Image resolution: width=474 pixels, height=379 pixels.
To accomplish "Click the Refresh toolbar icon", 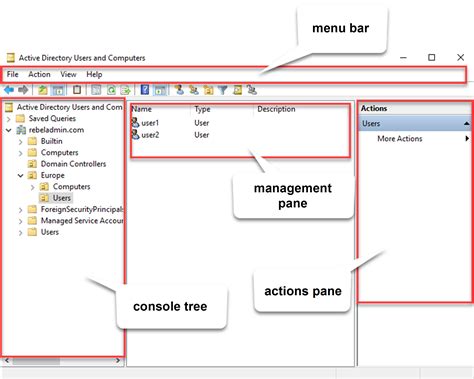I will pos(111,90).
